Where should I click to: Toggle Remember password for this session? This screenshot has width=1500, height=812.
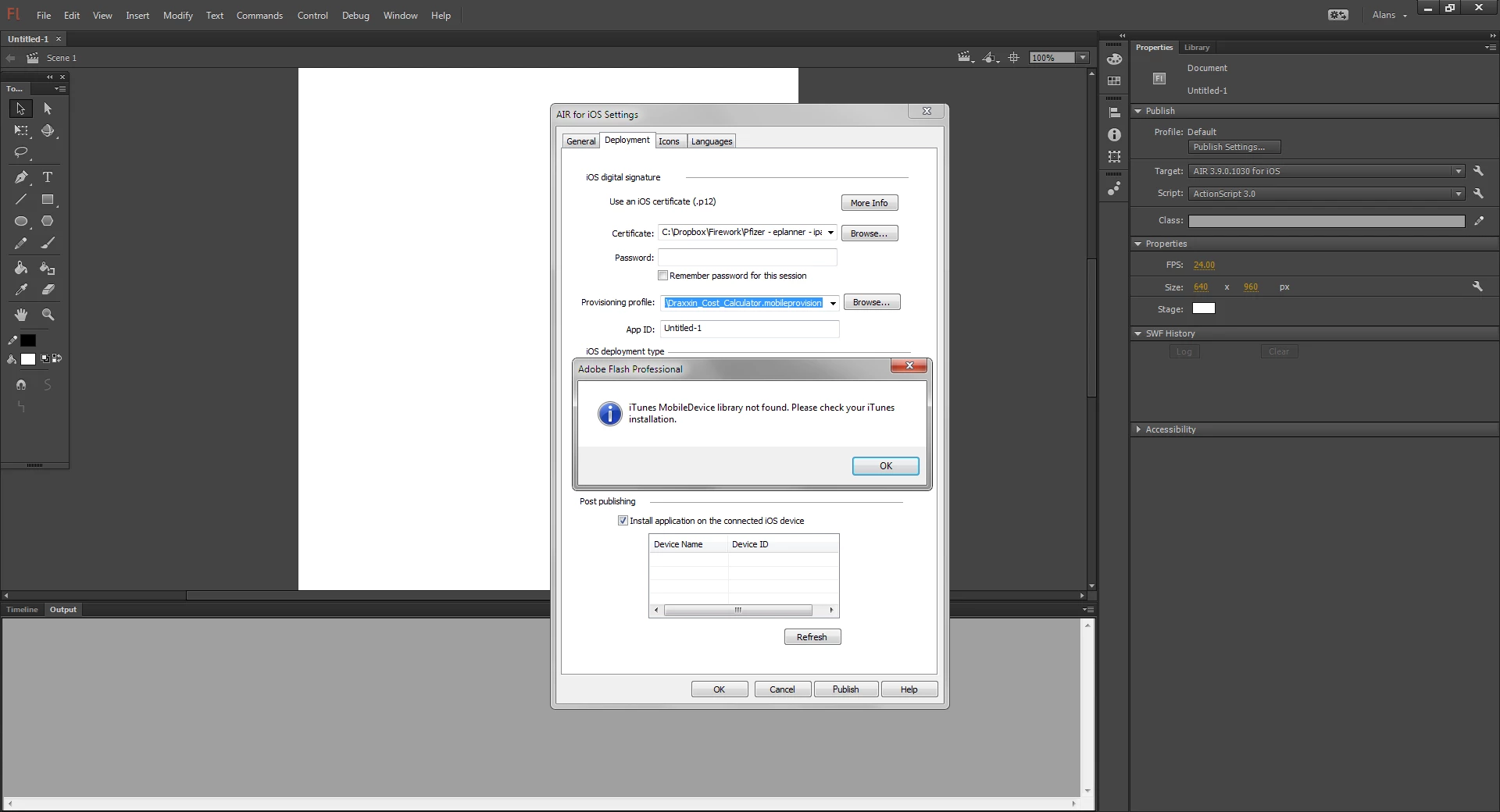(x=663, y=276)
